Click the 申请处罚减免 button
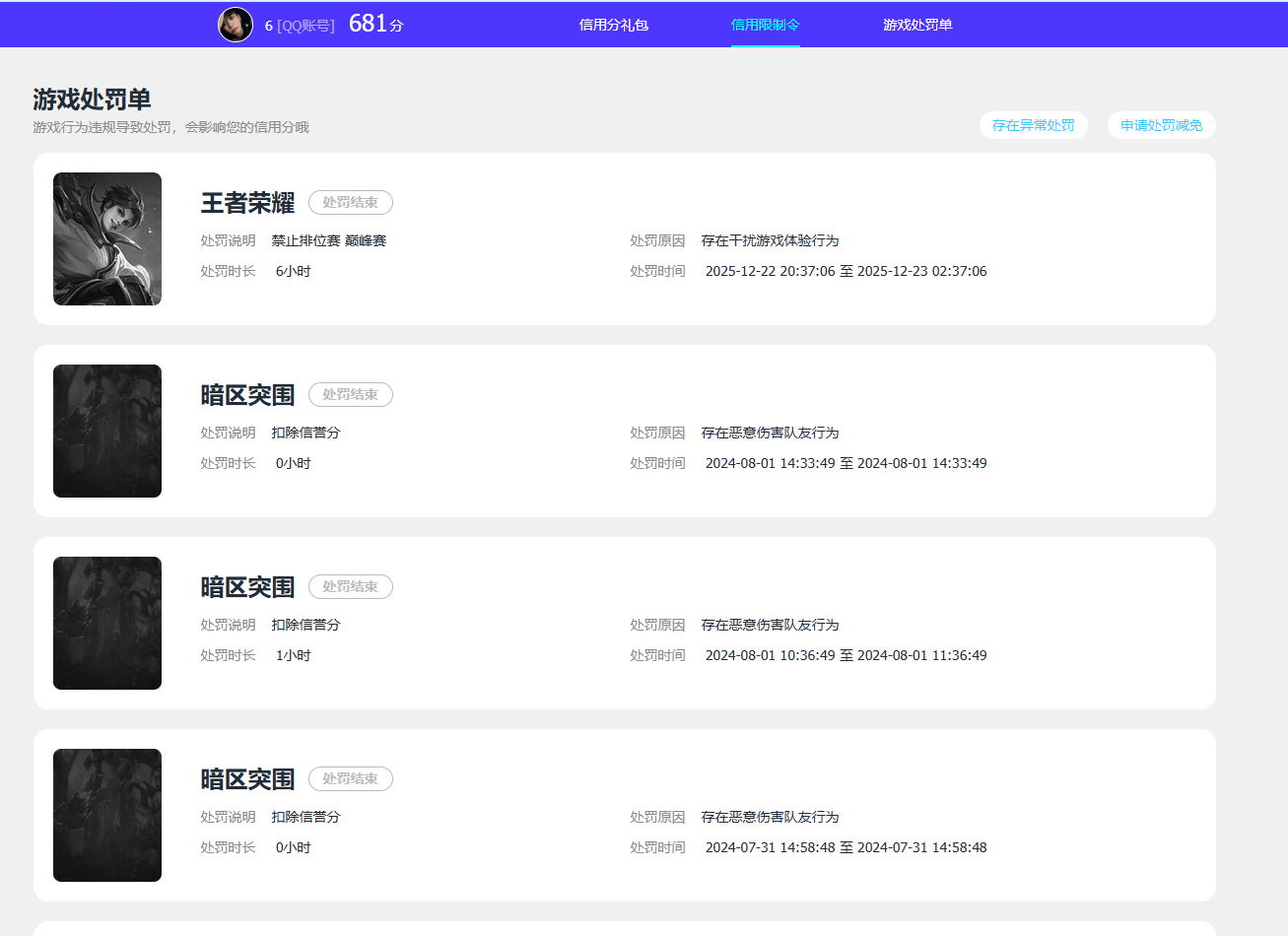 click(1162, 125)
